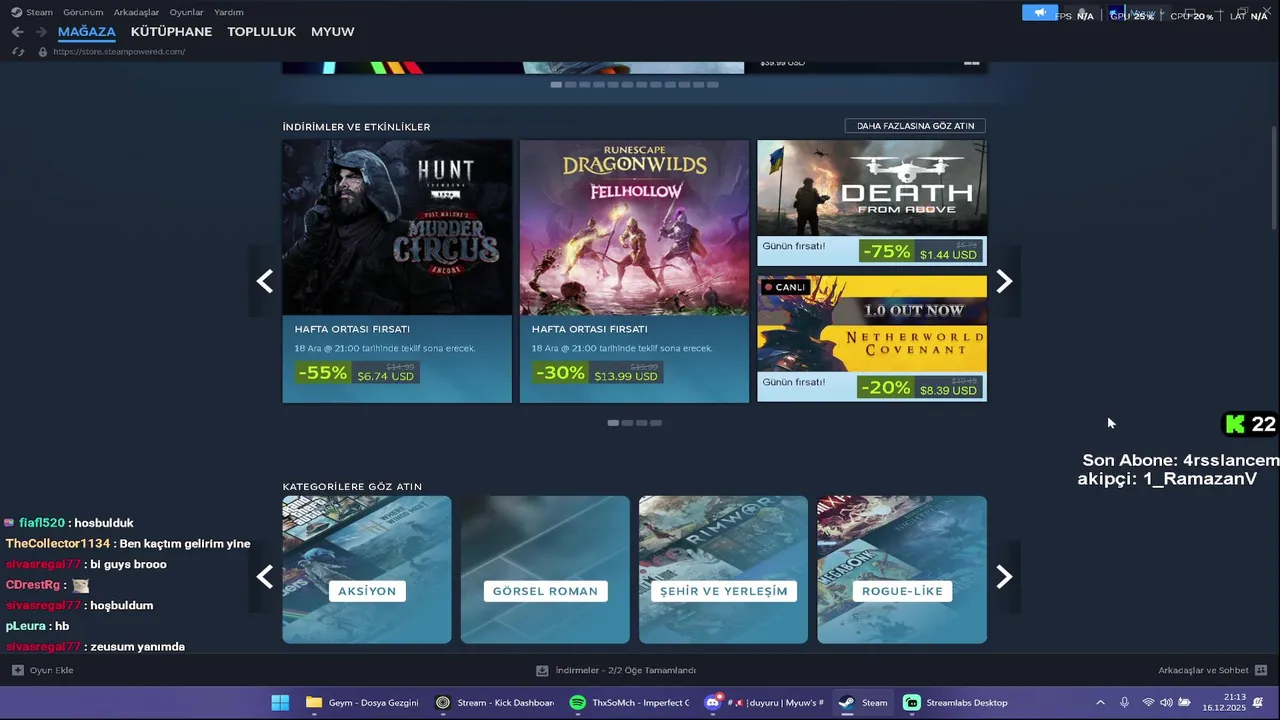
Task: Show previous deals with left carousel arrow
Action: point(265,282)
